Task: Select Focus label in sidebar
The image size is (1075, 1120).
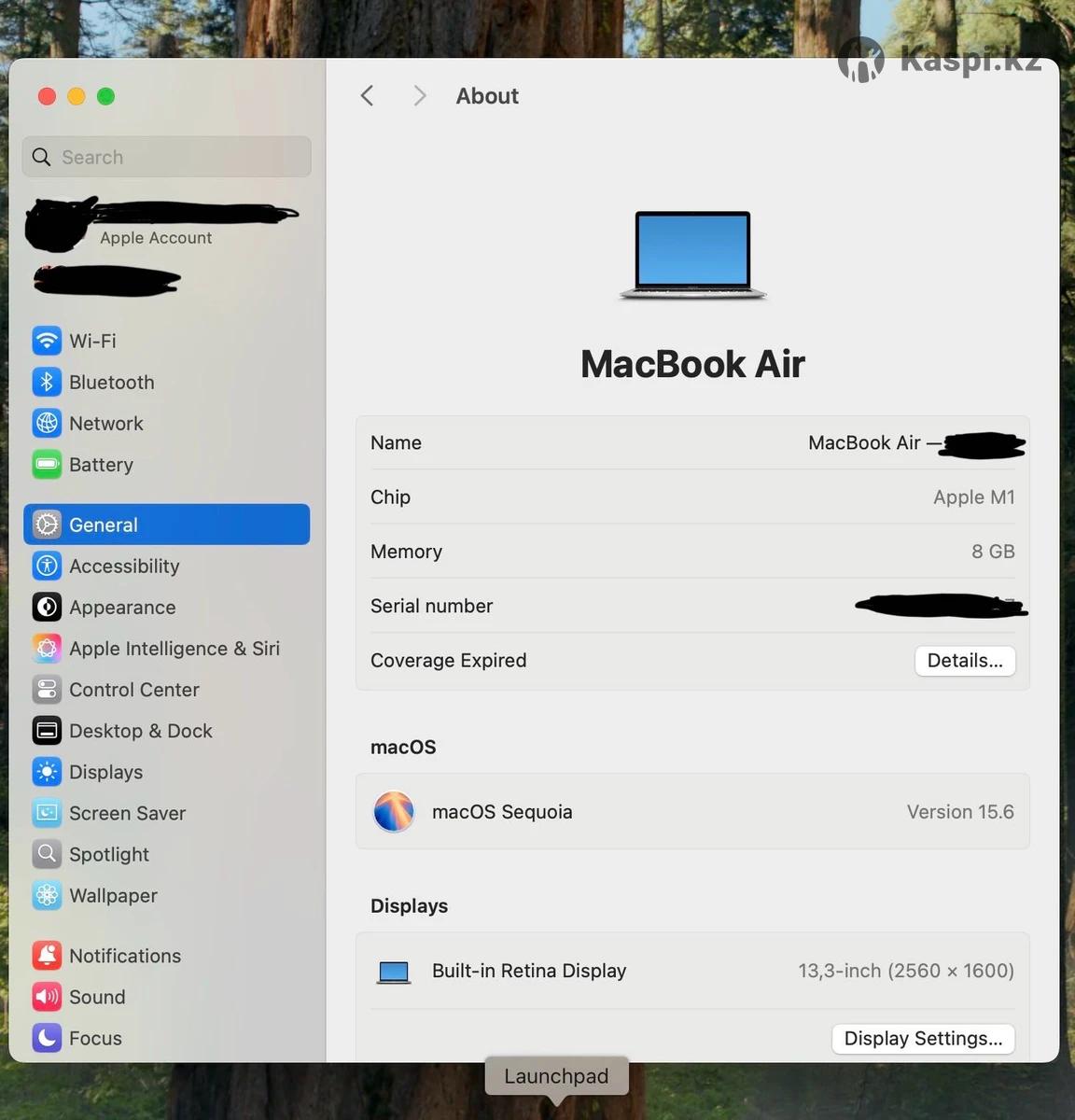Action: pos(95,1038)
